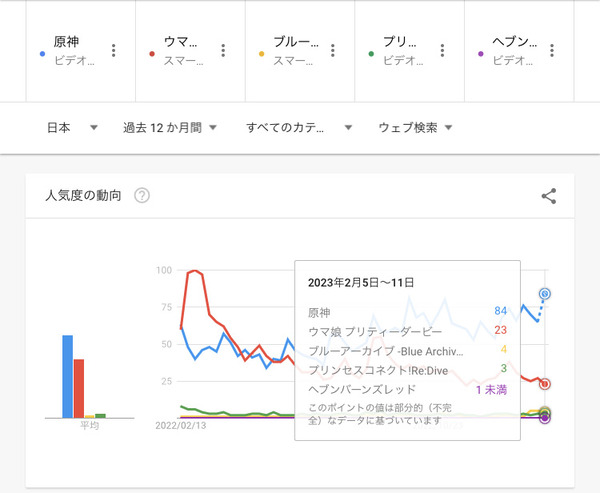
Task: Click the tooltip value 23 for ウマ娘
Action: pyautogui.click(x=501, y=330)
